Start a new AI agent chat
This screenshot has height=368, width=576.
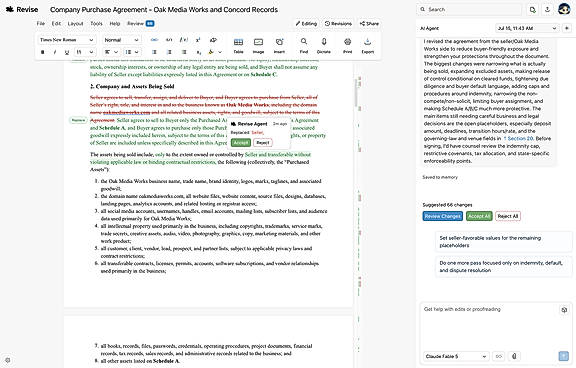tap(566, 28)
